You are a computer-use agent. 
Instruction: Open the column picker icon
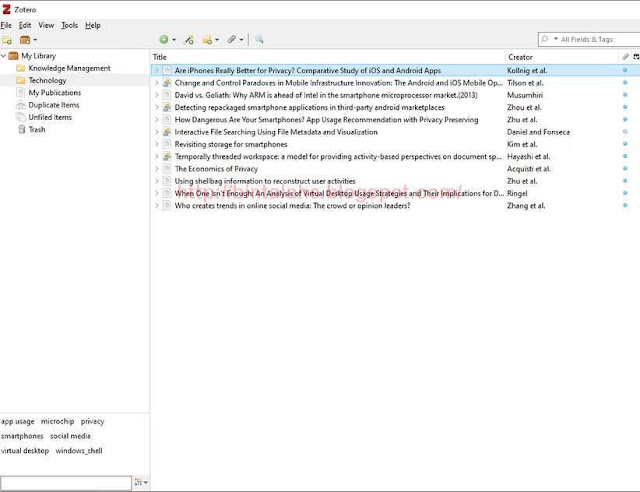point(636,57)
